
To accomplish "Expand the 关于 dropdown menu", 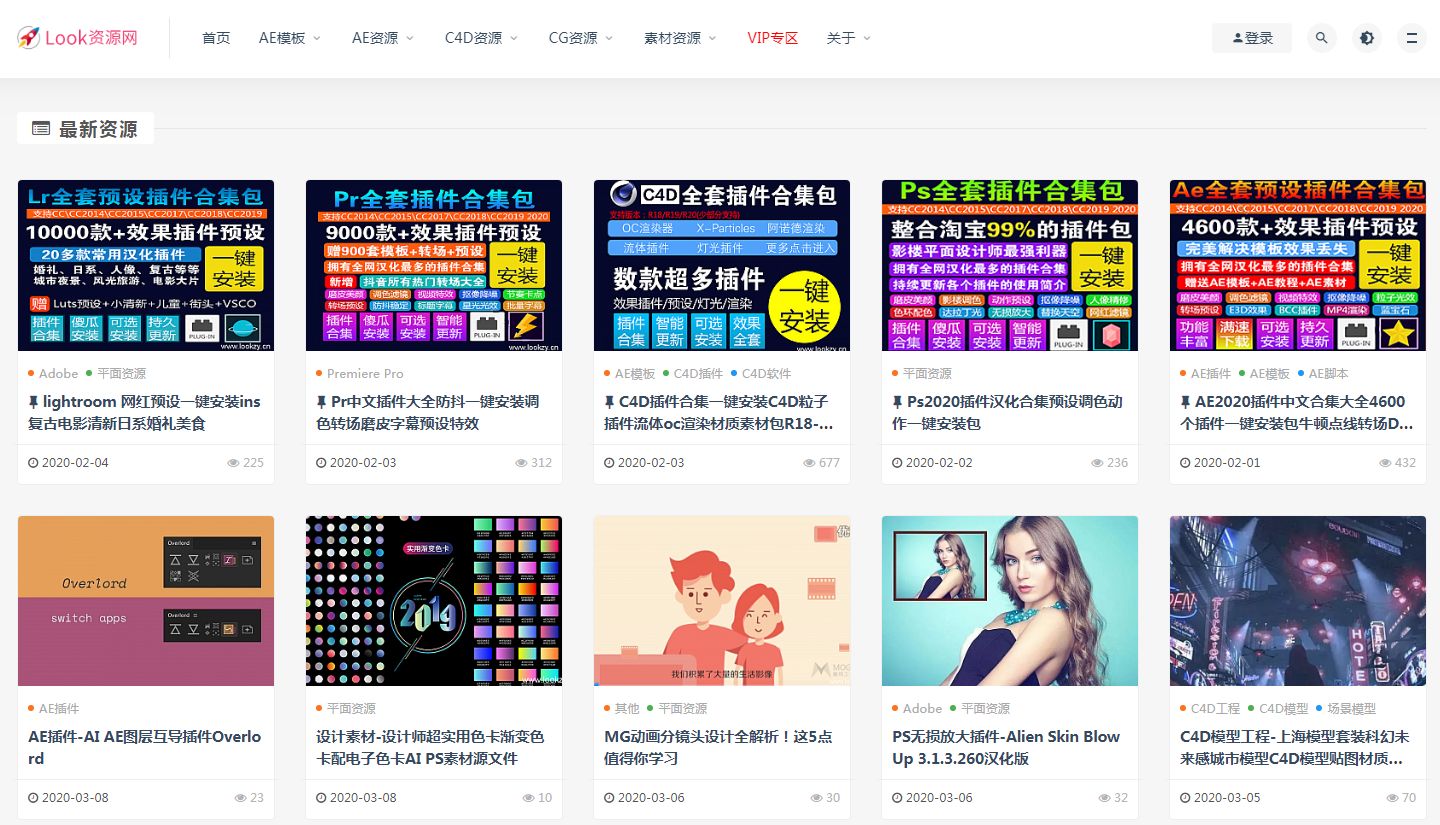I will tap(849, 38).
